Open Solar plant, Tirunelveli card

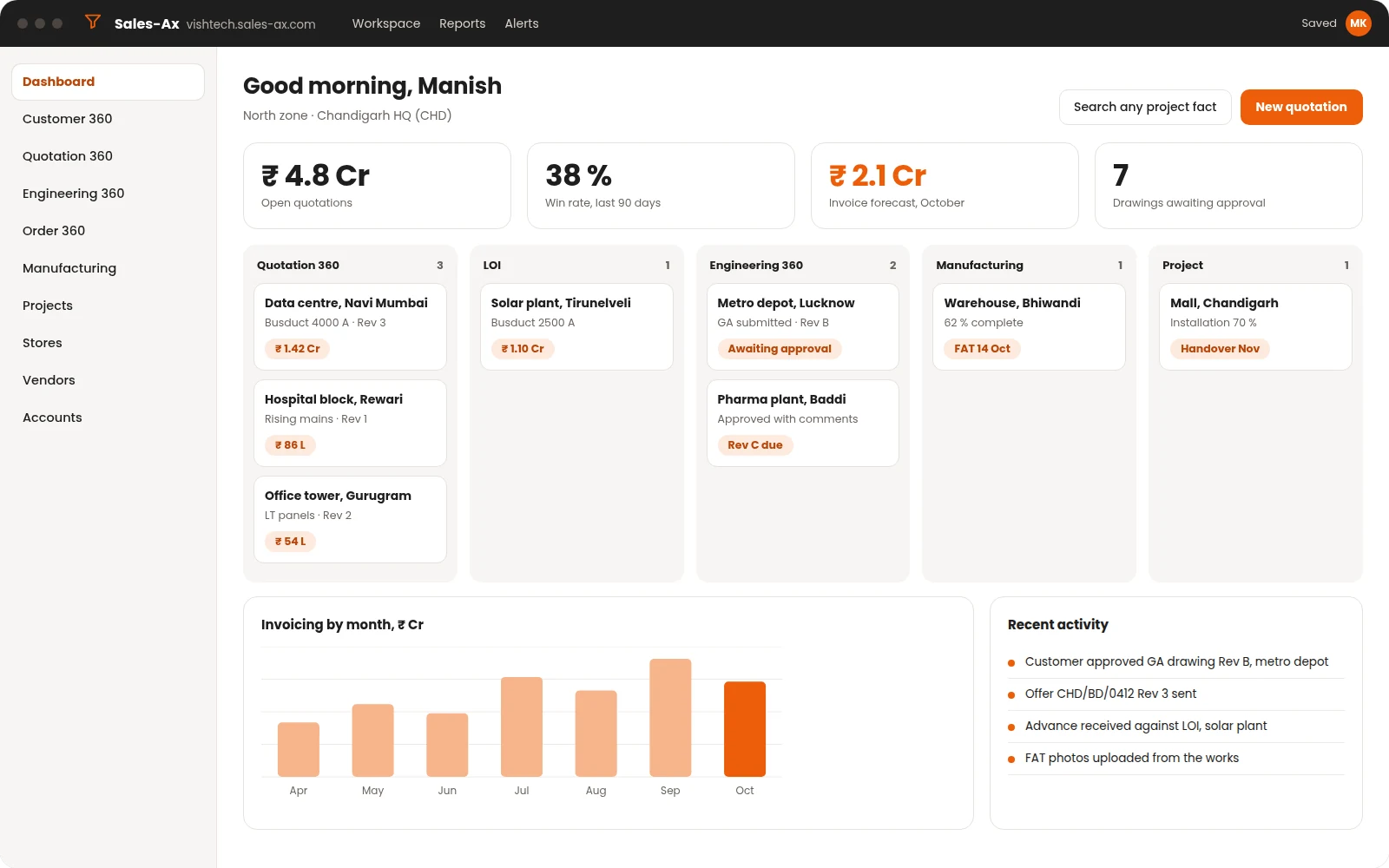pos(576,327)
